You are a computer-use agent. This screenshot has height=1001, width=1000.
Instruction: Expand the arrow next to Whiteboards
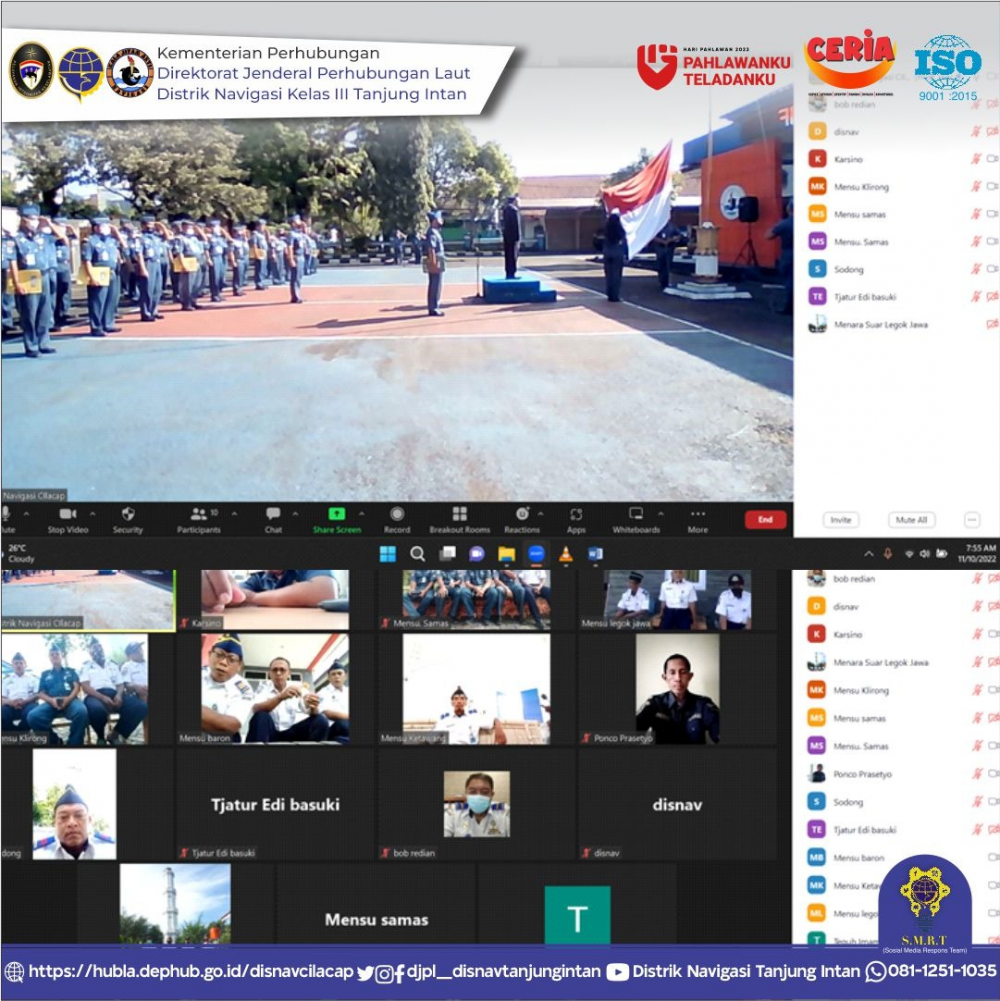point(660,513)
